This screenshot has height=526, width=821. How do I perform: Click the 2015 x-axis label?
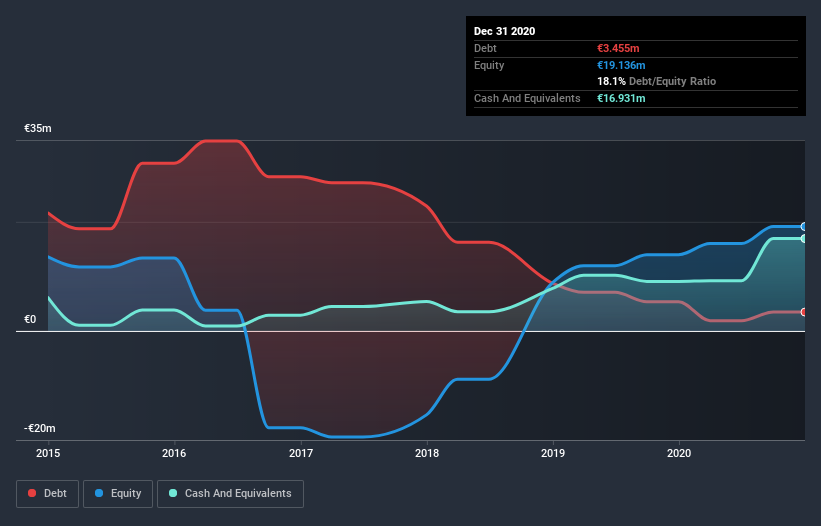pos(48,453)
